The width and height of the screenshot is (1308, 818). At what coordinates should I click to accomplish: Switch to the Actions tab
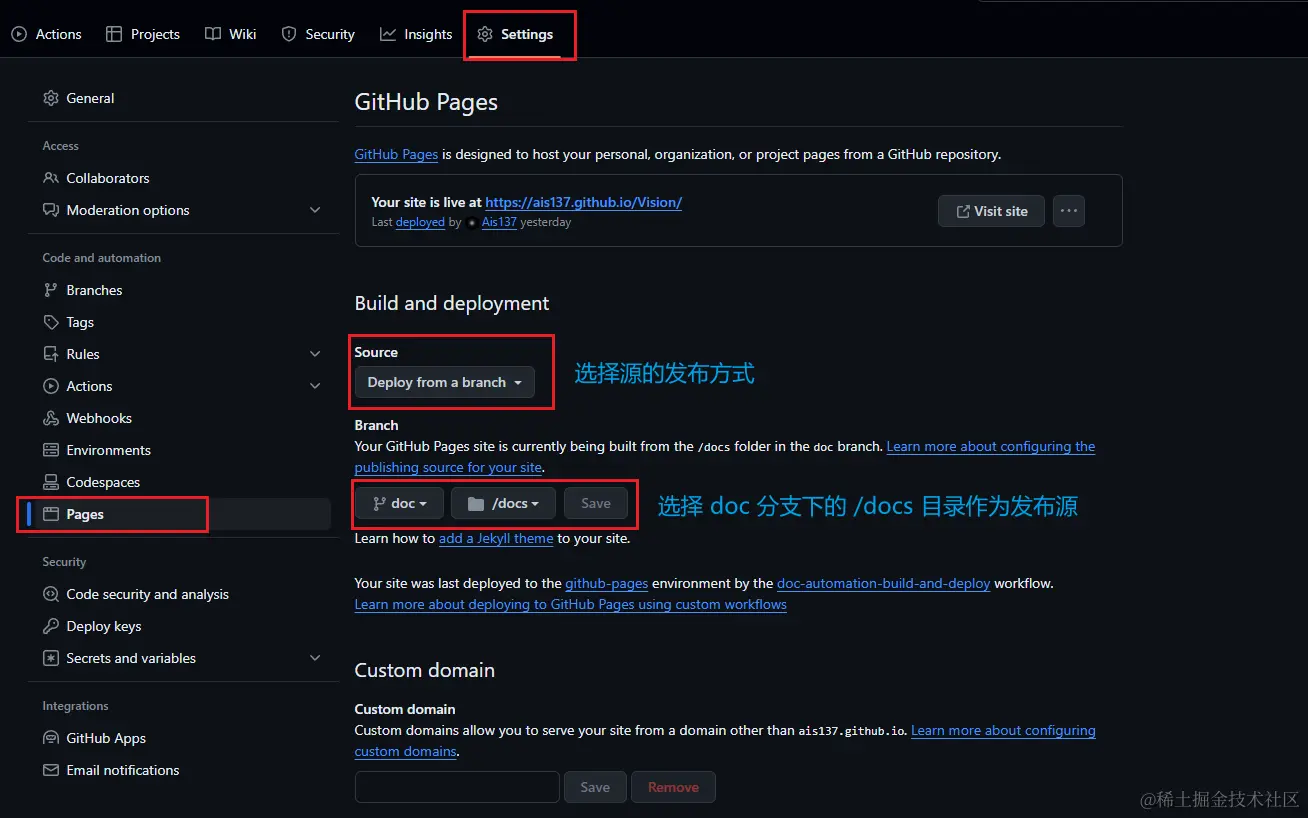(47, 34)
